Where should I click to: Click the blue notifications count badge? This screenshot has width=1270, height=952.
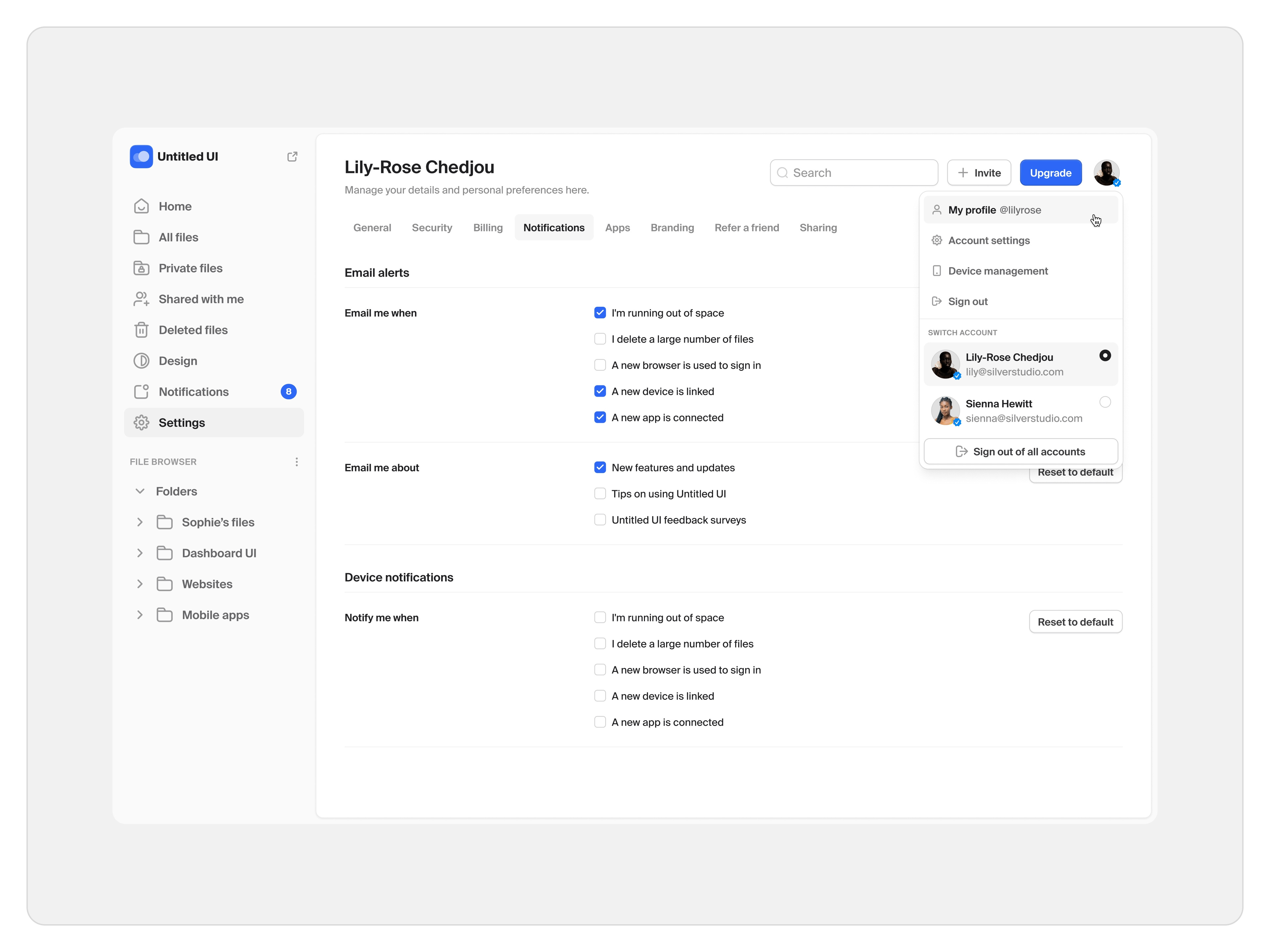click(x=288, y=392)
